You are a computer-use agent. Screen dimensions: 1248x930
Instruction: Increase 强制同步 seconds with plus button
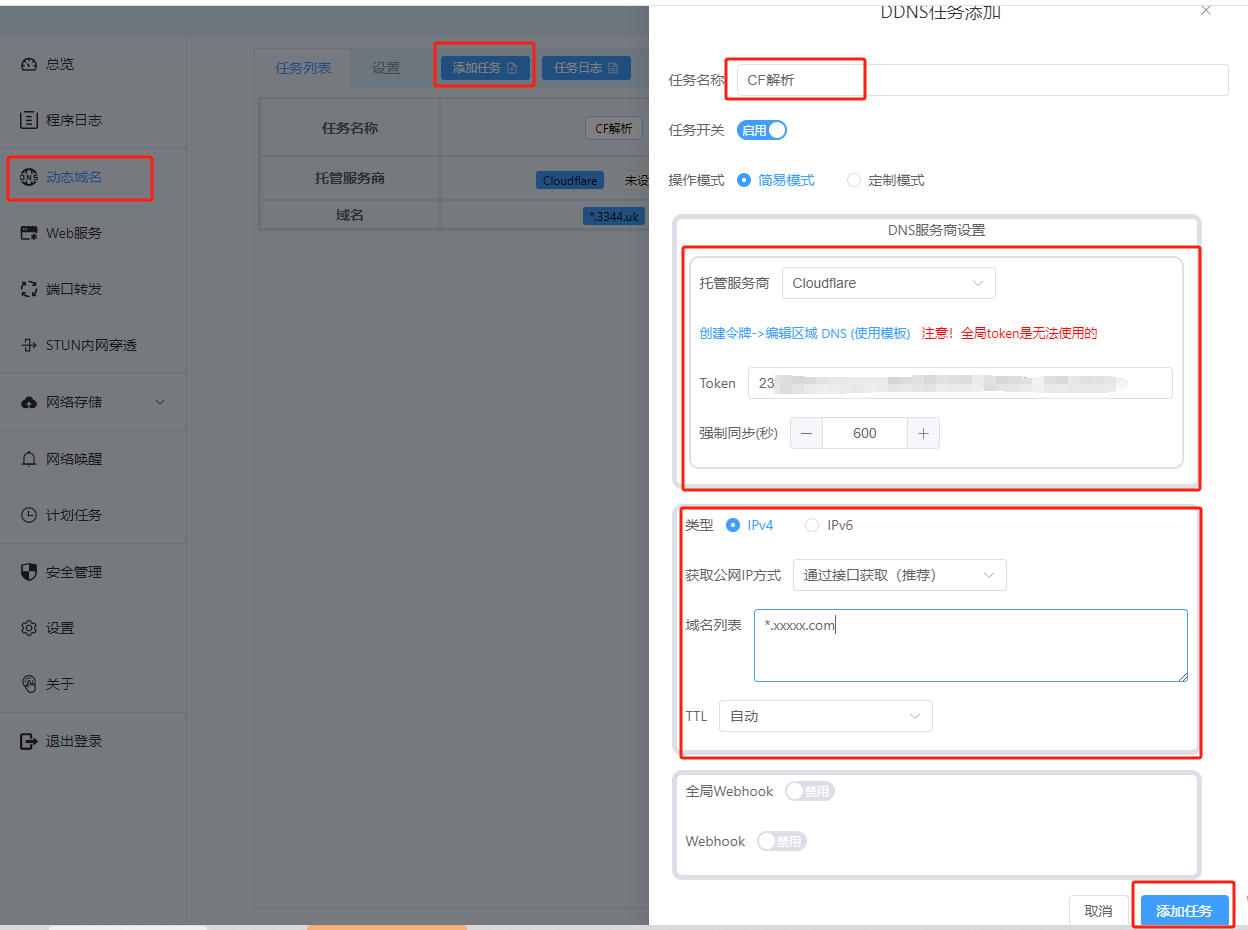tap(923, 433)
